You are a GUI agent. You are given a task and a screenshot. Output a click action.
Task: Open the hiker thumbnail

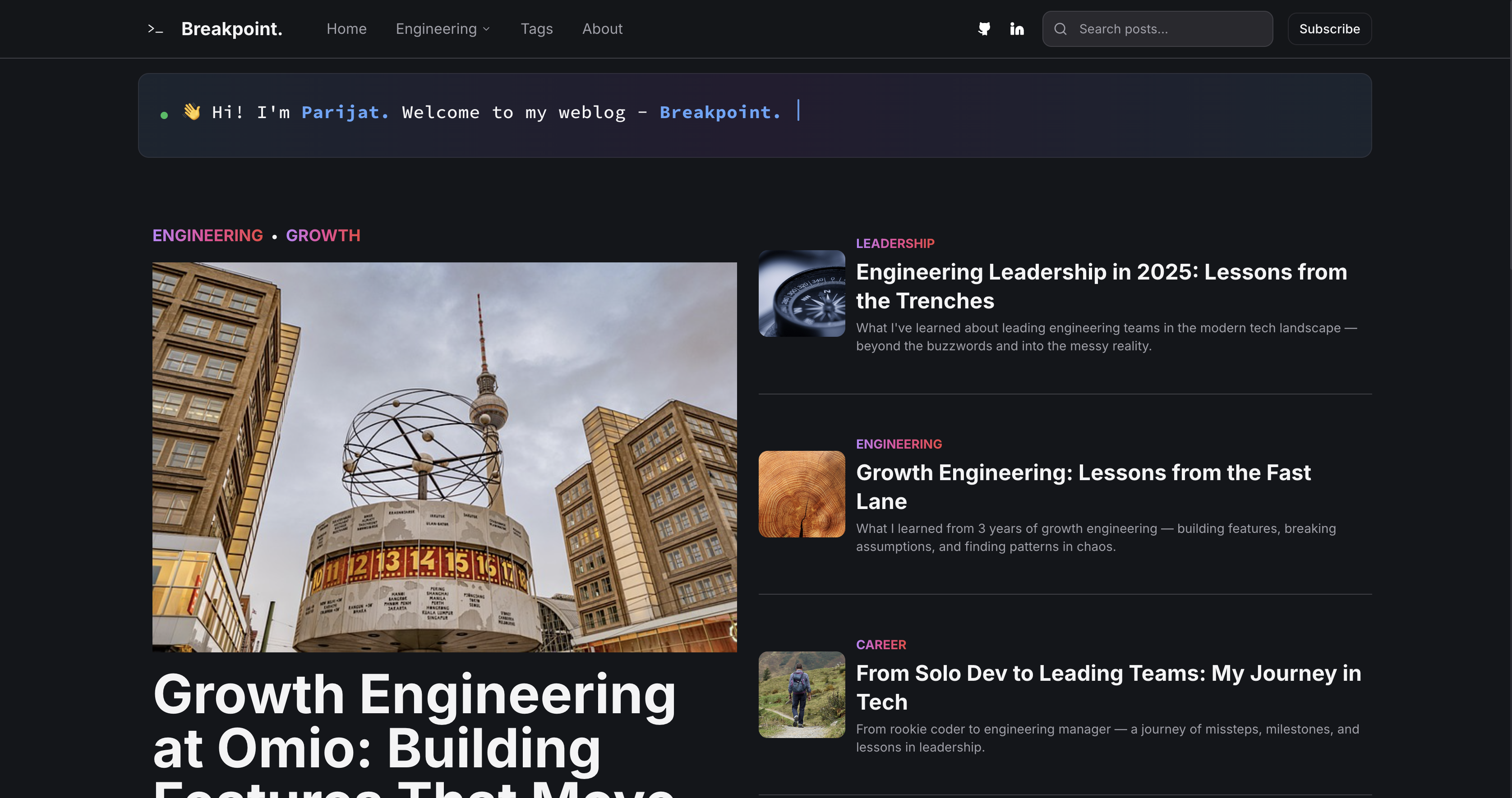[x=801, y=695]
